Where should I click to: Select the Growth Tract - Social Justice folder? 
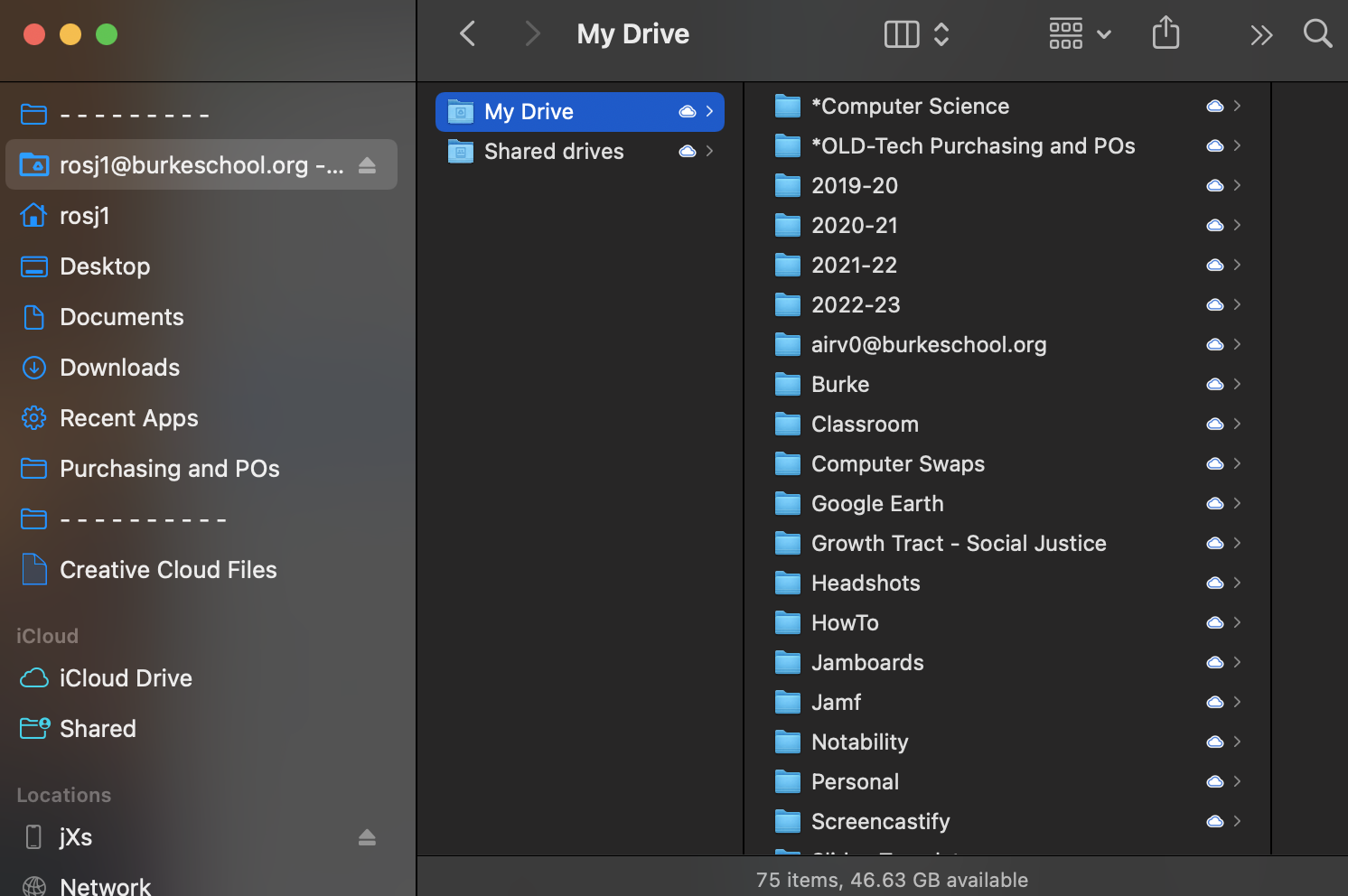tap(959, 543)
